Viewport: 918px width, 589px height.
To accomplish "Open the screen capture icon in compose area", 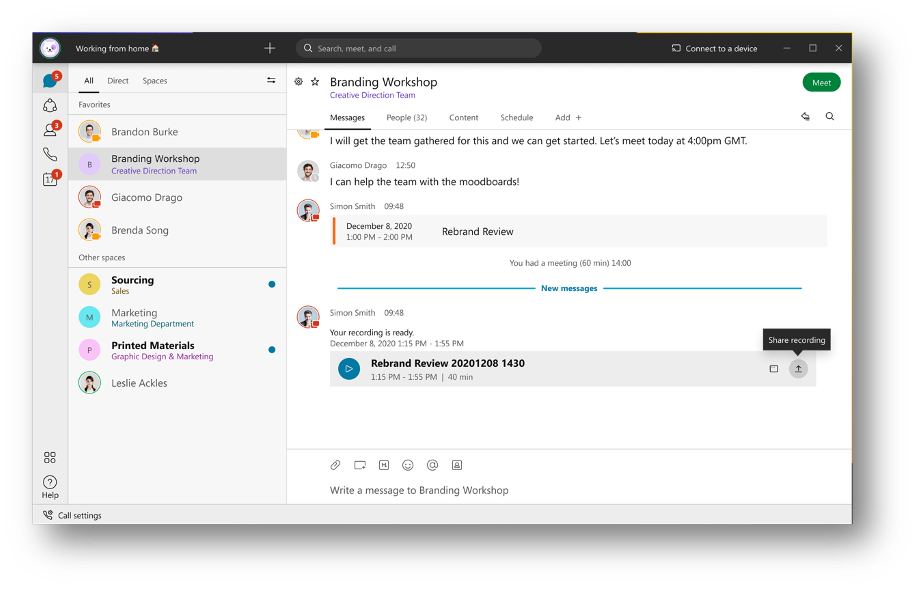I will click(360, 465).
